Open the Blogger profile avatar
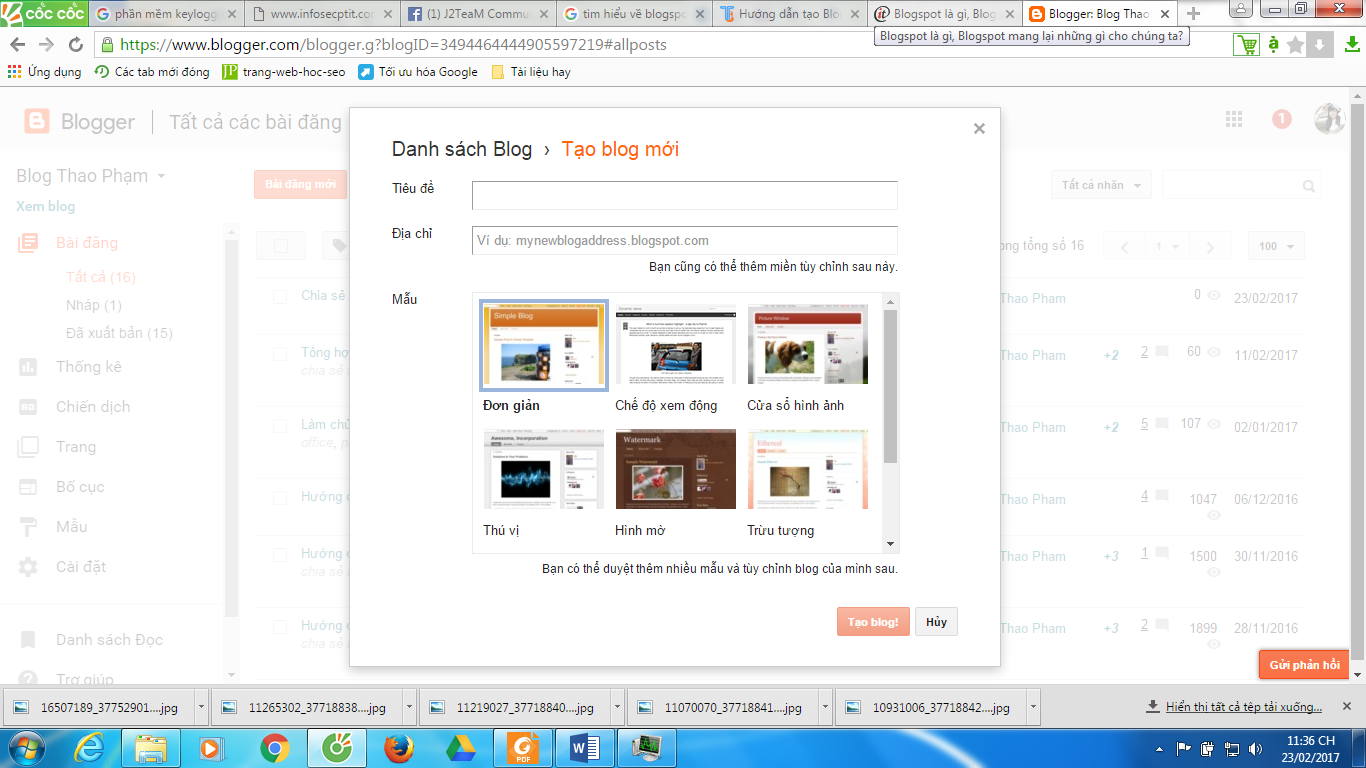The height and width of the screenshot is (768, 1366). point(1329,119)
